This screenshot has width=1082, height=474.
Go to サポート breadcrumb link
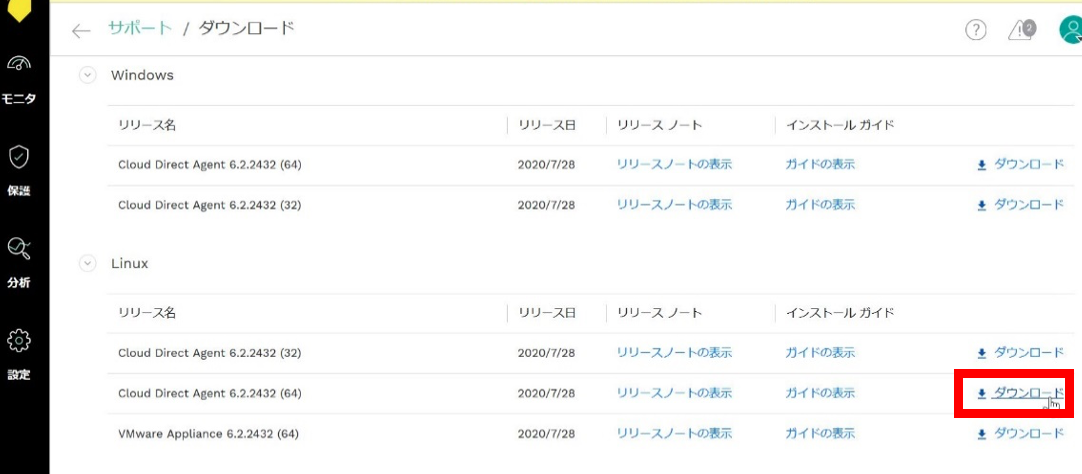pyautogui.click(x=140, y=29)
